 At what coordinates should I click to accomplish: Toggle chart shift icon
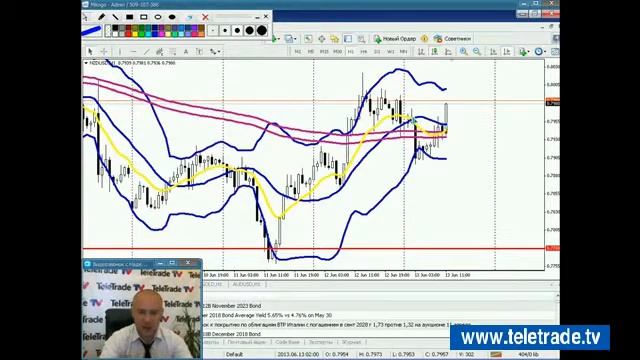[507, 51]
